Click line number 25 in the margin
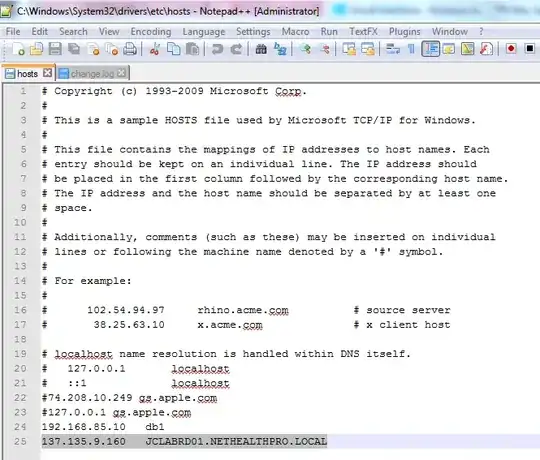This screenshot has height=460, width=540. point(20,441)
